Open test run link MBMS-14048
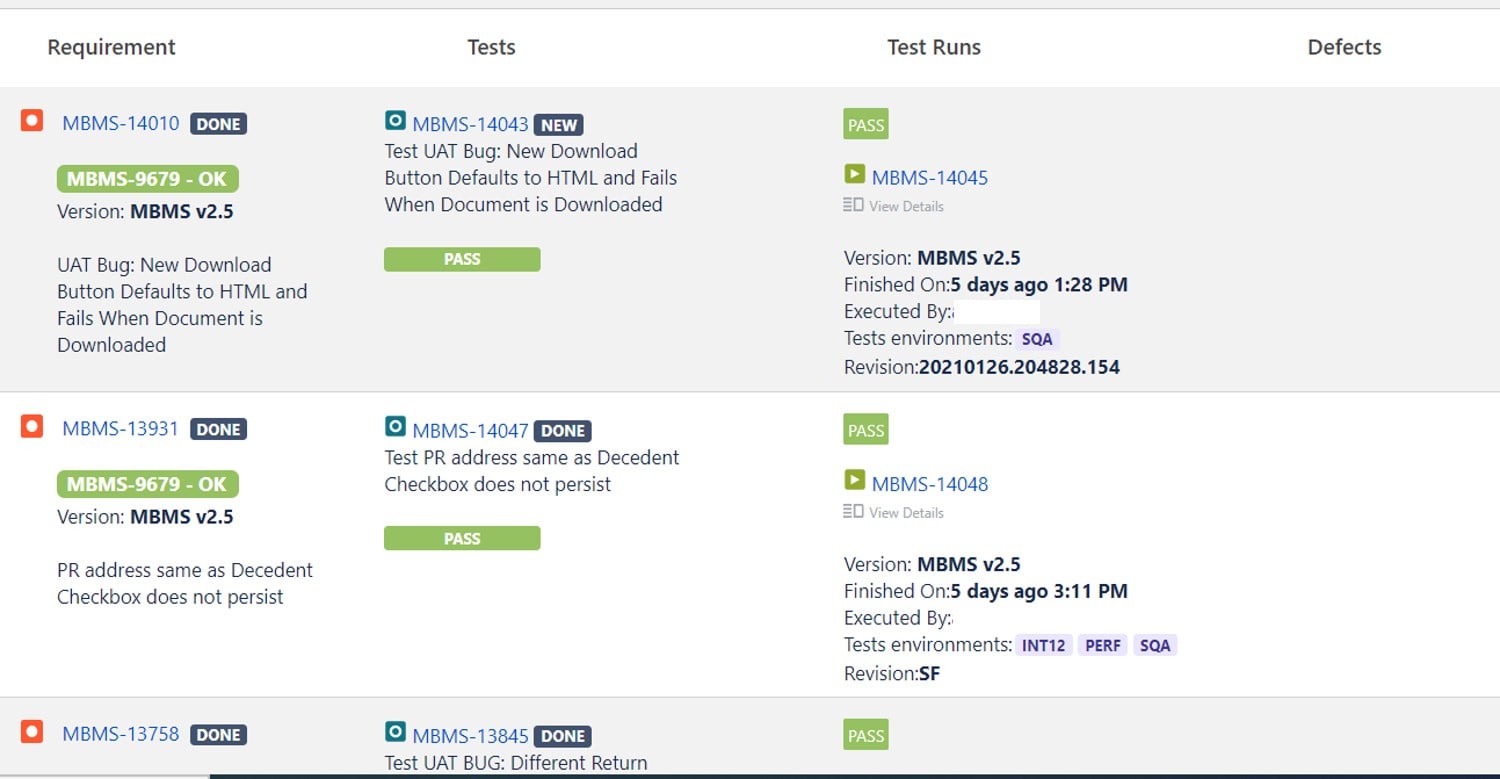1500x779 pixels. pyautogui.click(x=930, y=484)
